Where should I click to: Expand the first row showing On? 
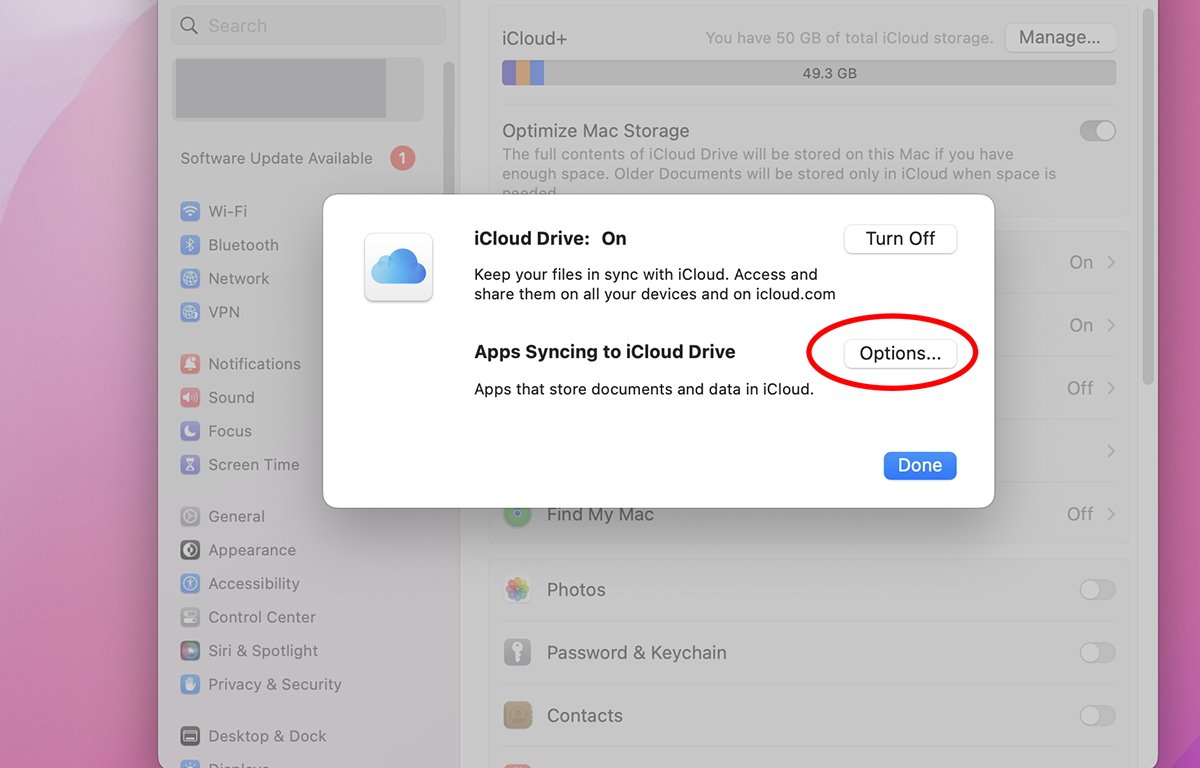tap(1111, 262)
